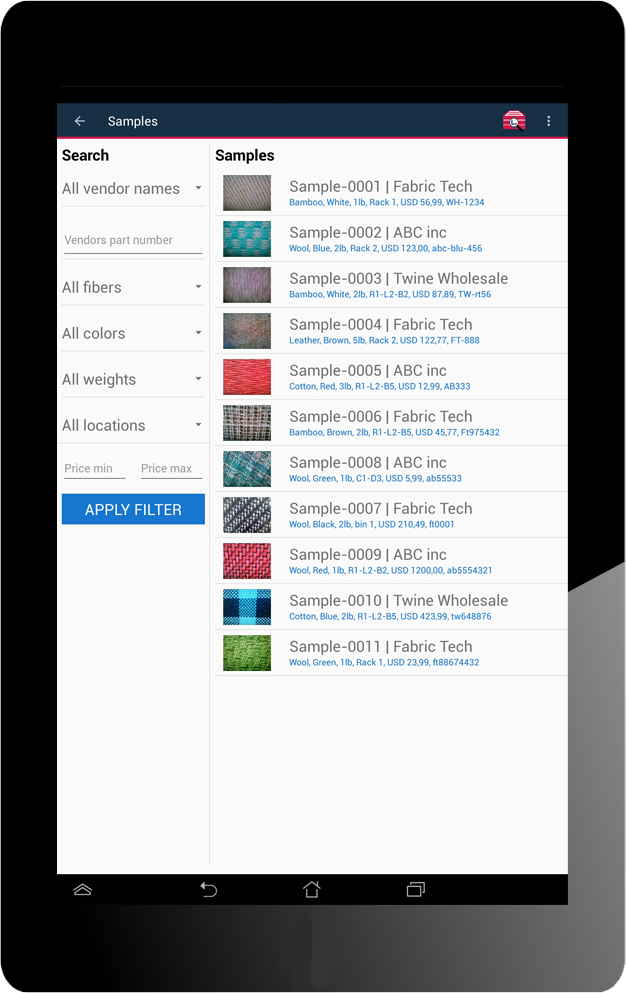Select Sample-0010 | Twine Wholesale title
The image size is (626, 993).
(399, 601)
